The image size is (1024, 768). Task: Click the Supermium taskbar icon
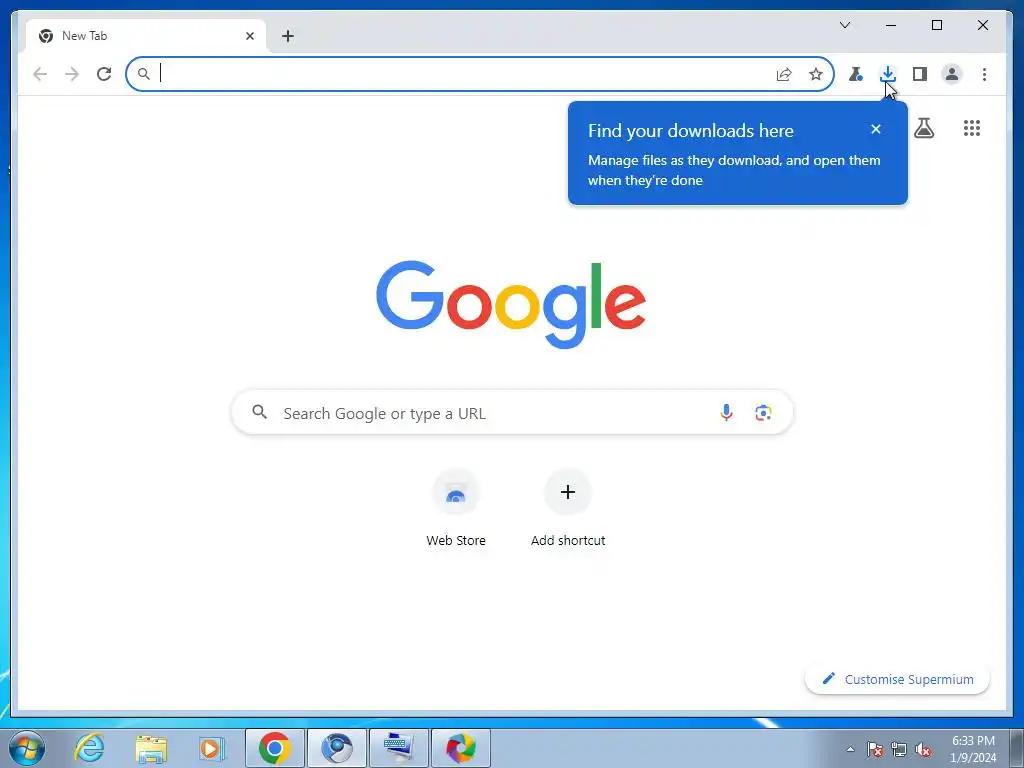(x=461, y=748)
